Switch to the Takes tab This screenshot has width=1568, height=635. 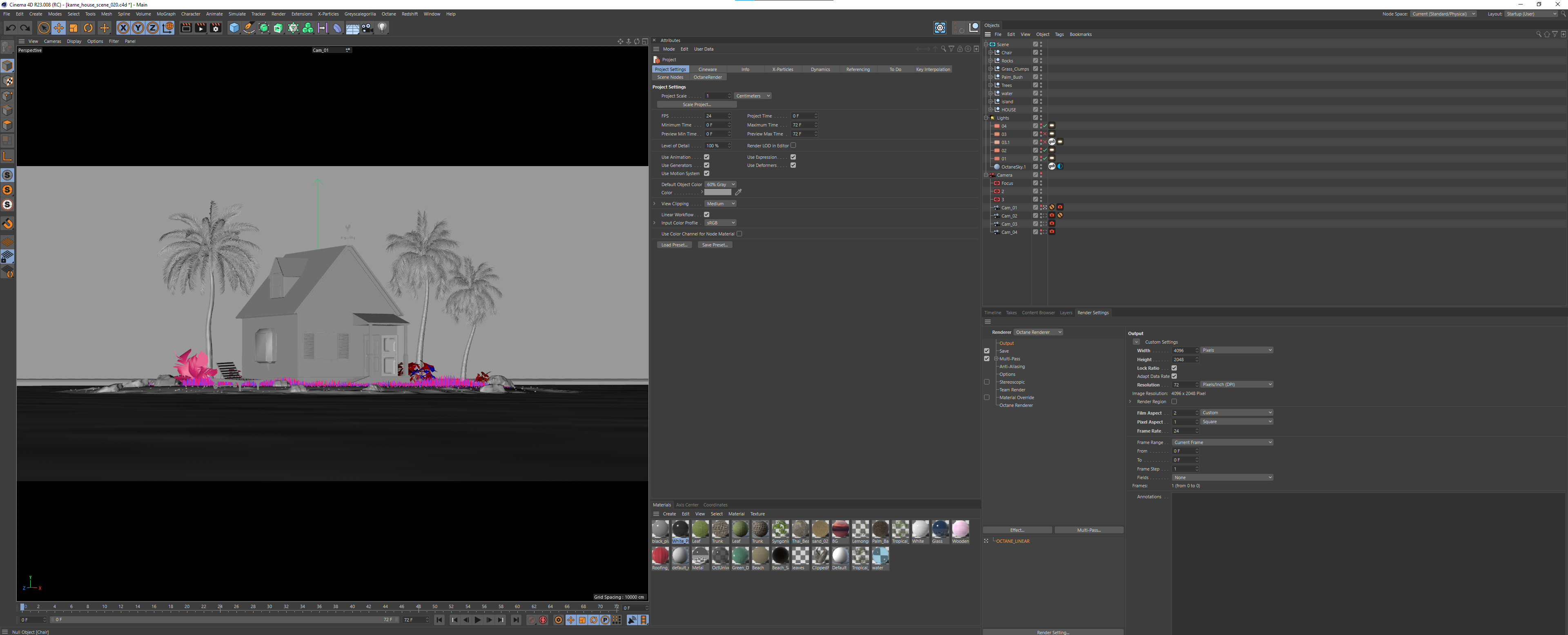click(1011, 313)
